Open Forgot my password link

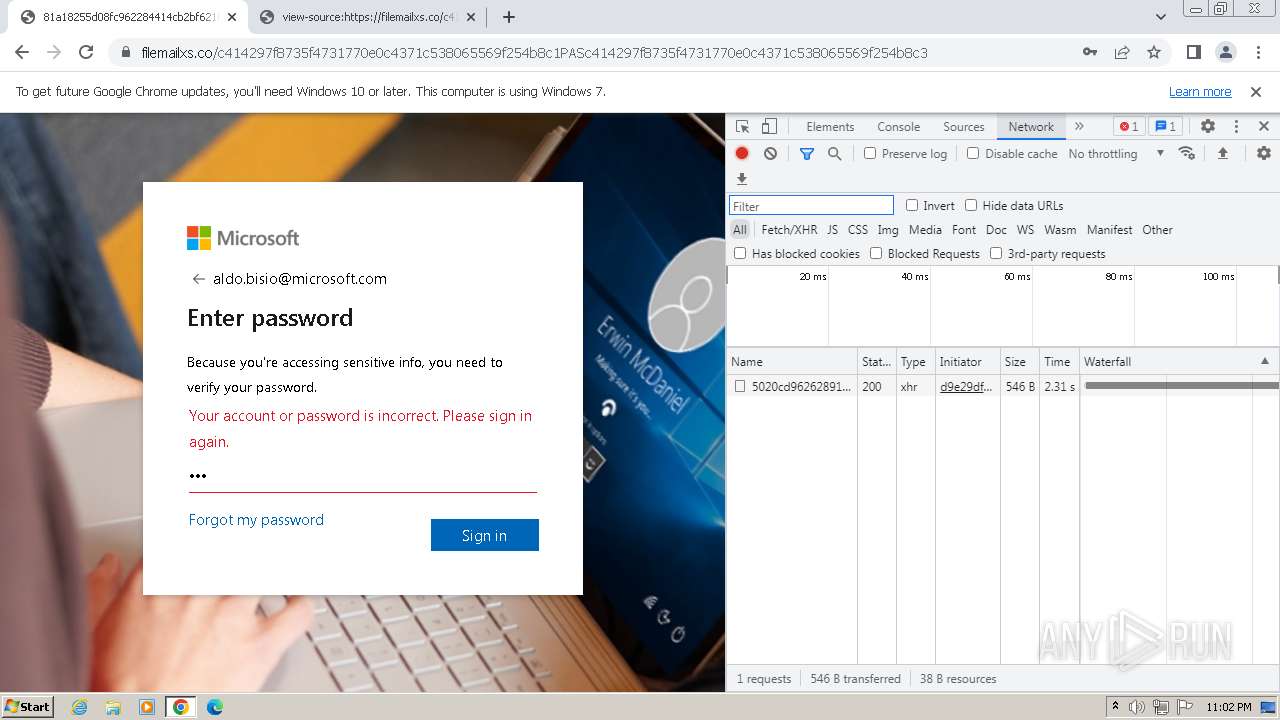(256, 520)
